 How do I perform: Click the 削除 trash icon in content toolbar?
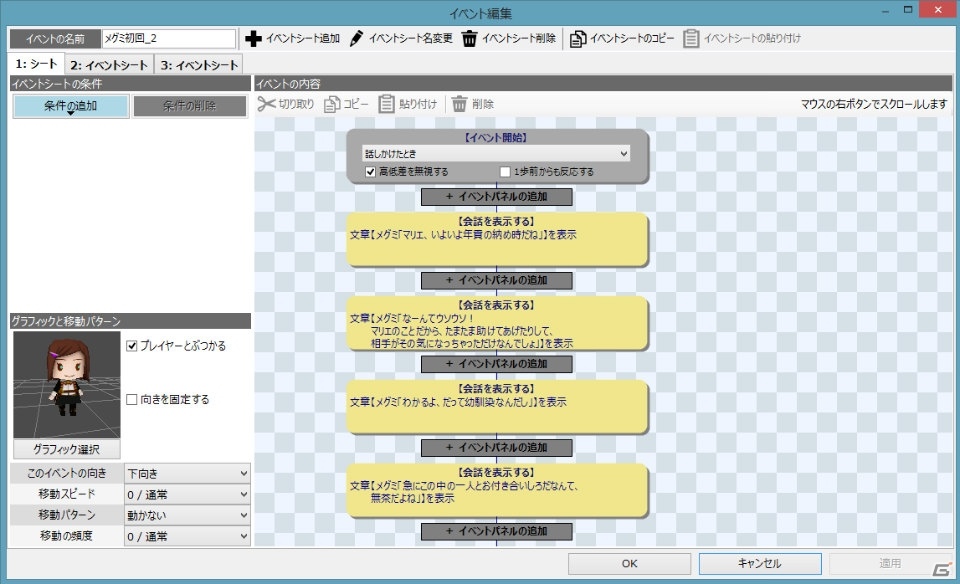coord(459,104)
